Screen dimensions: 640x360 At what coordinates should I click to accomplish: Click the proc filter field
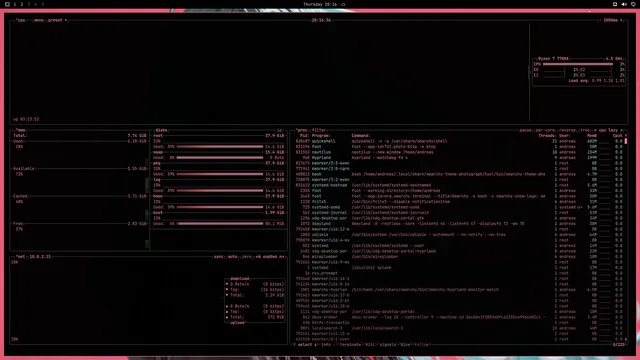tap(319, 130)
